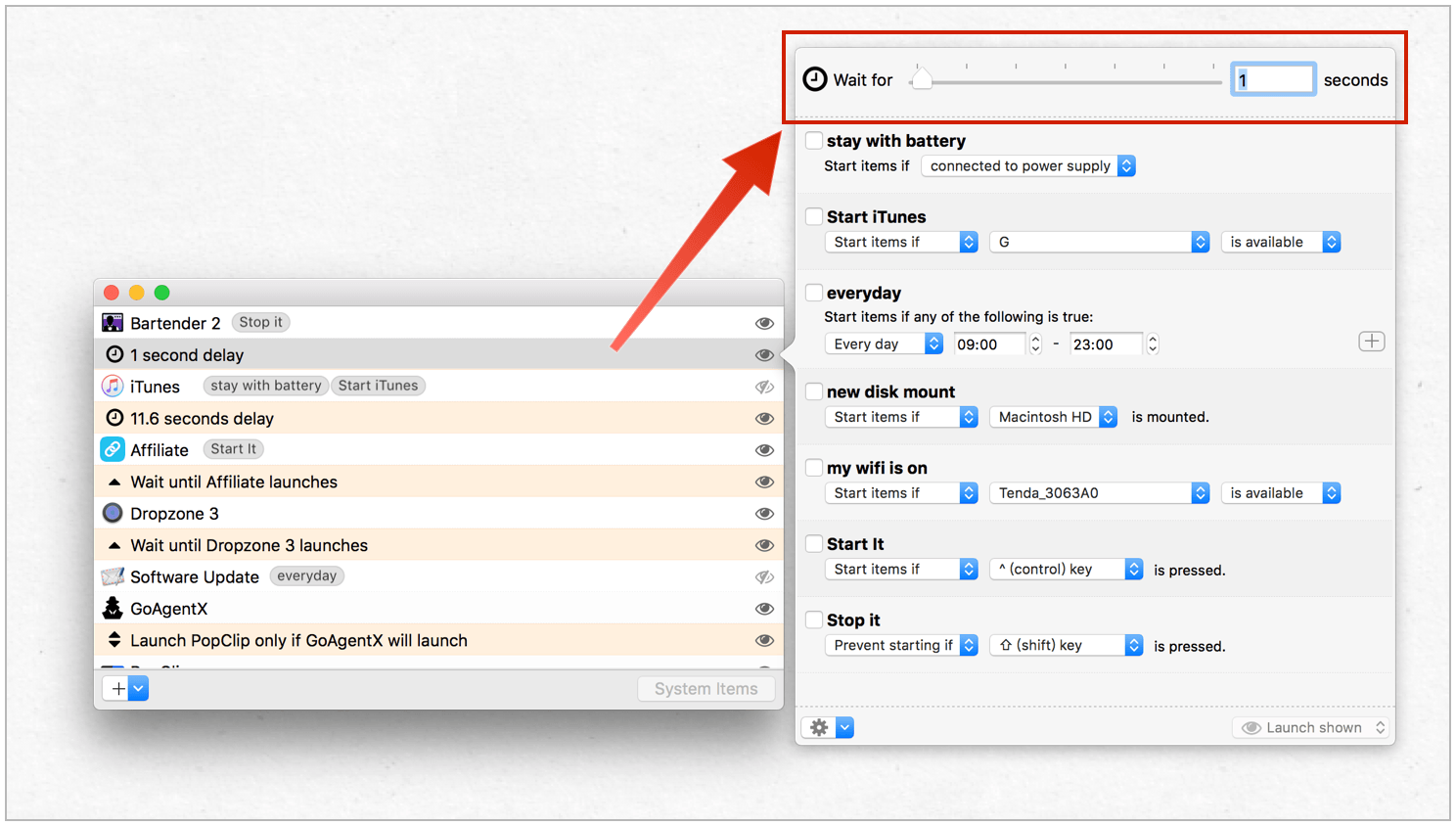
Task: Click the Software Update icon
Action: point(113,576)
